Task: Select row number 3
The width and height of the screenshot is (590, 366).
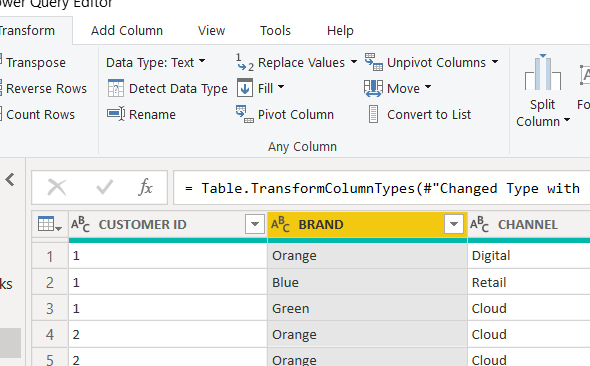Action: (x=50, y=308)
